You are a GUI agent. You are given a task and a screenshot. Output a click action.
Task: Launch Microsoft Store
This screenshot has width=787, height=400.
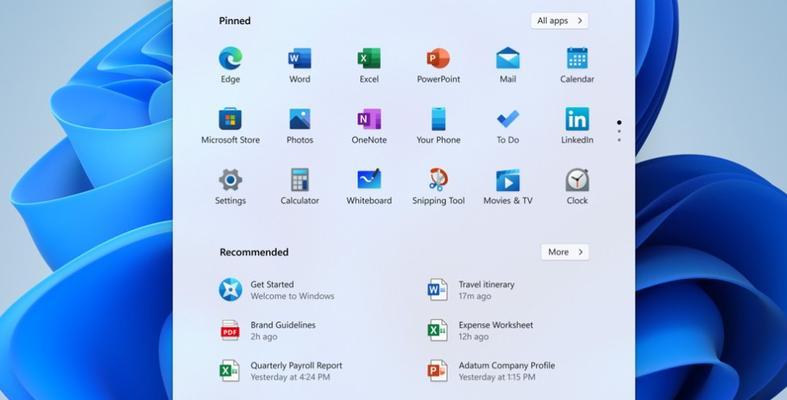230,126
